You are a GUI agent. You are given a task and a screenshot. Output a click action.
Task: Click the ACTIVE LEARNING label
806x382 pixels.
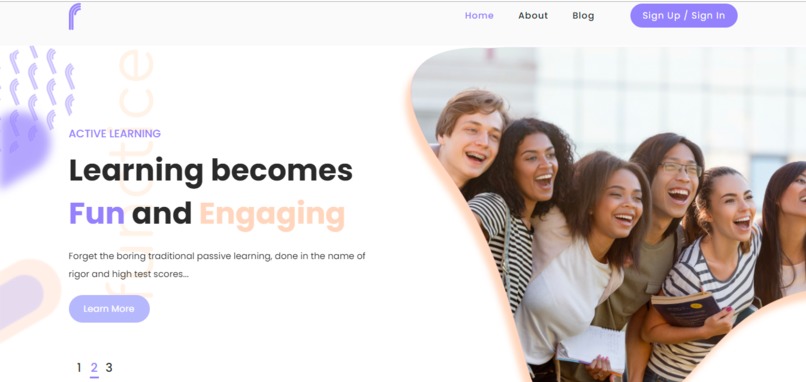pos(115,134)
